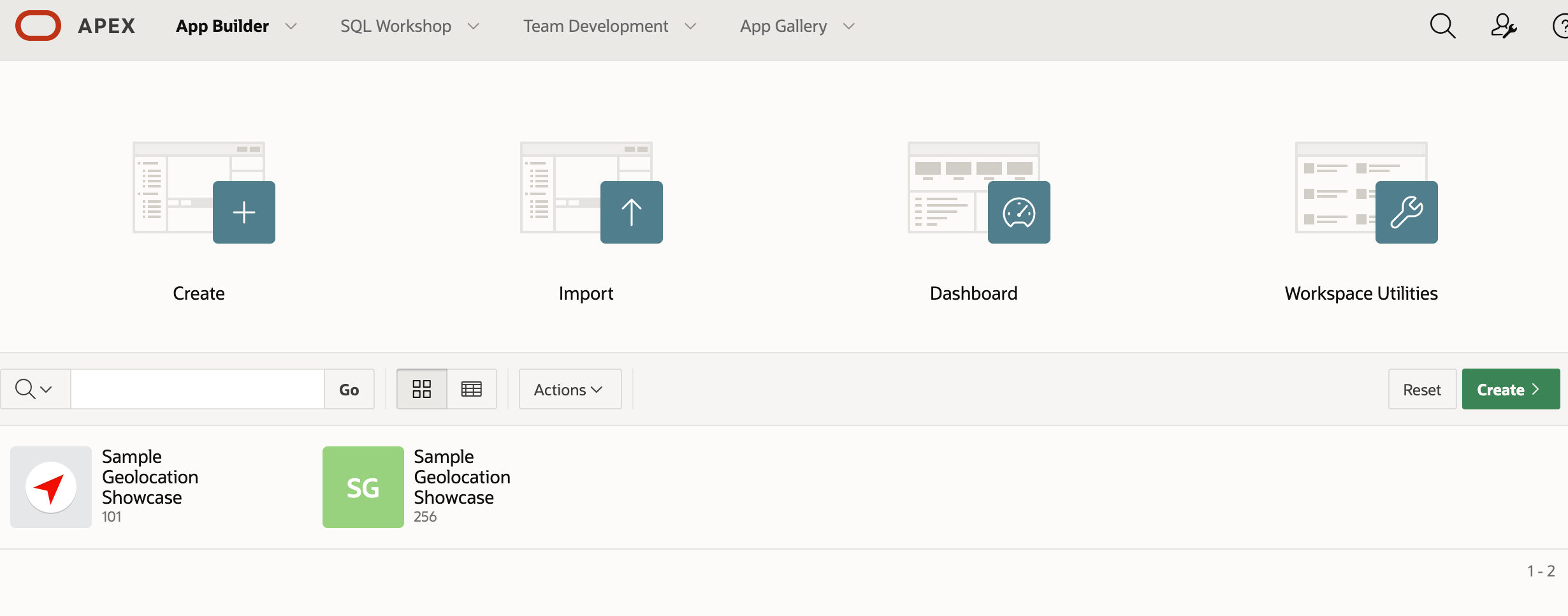Expand the SQL Workshop menu arrow
Viewport: 1568px width, 616px height.
(474, 26)
